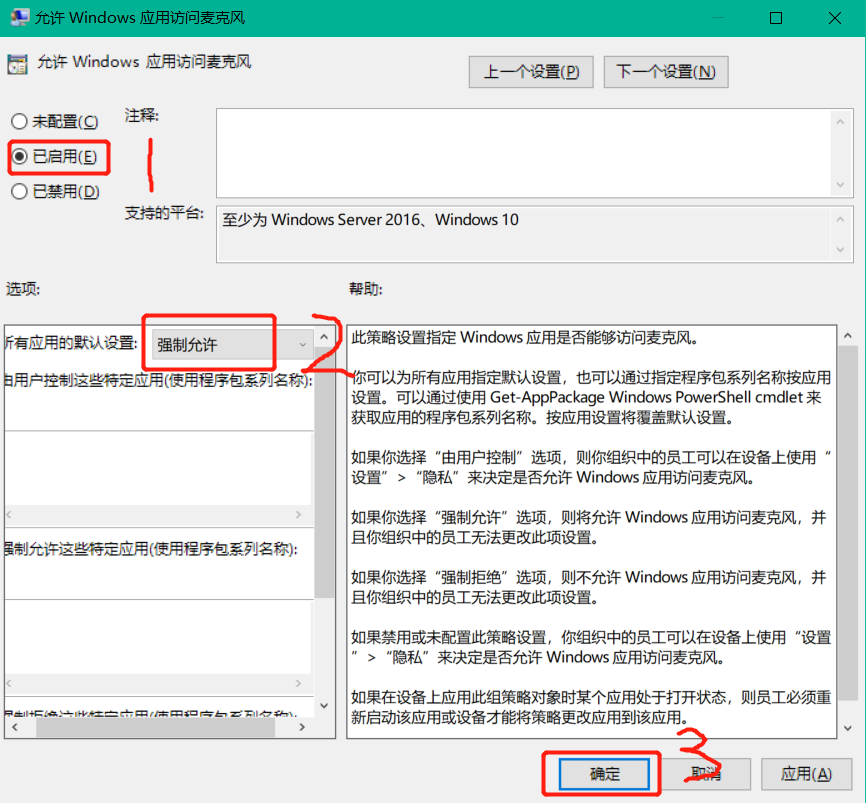Screen dimensions: 866x803
Task: Click options panel horizontal scroll left arrow
Action: pos(15,727)
